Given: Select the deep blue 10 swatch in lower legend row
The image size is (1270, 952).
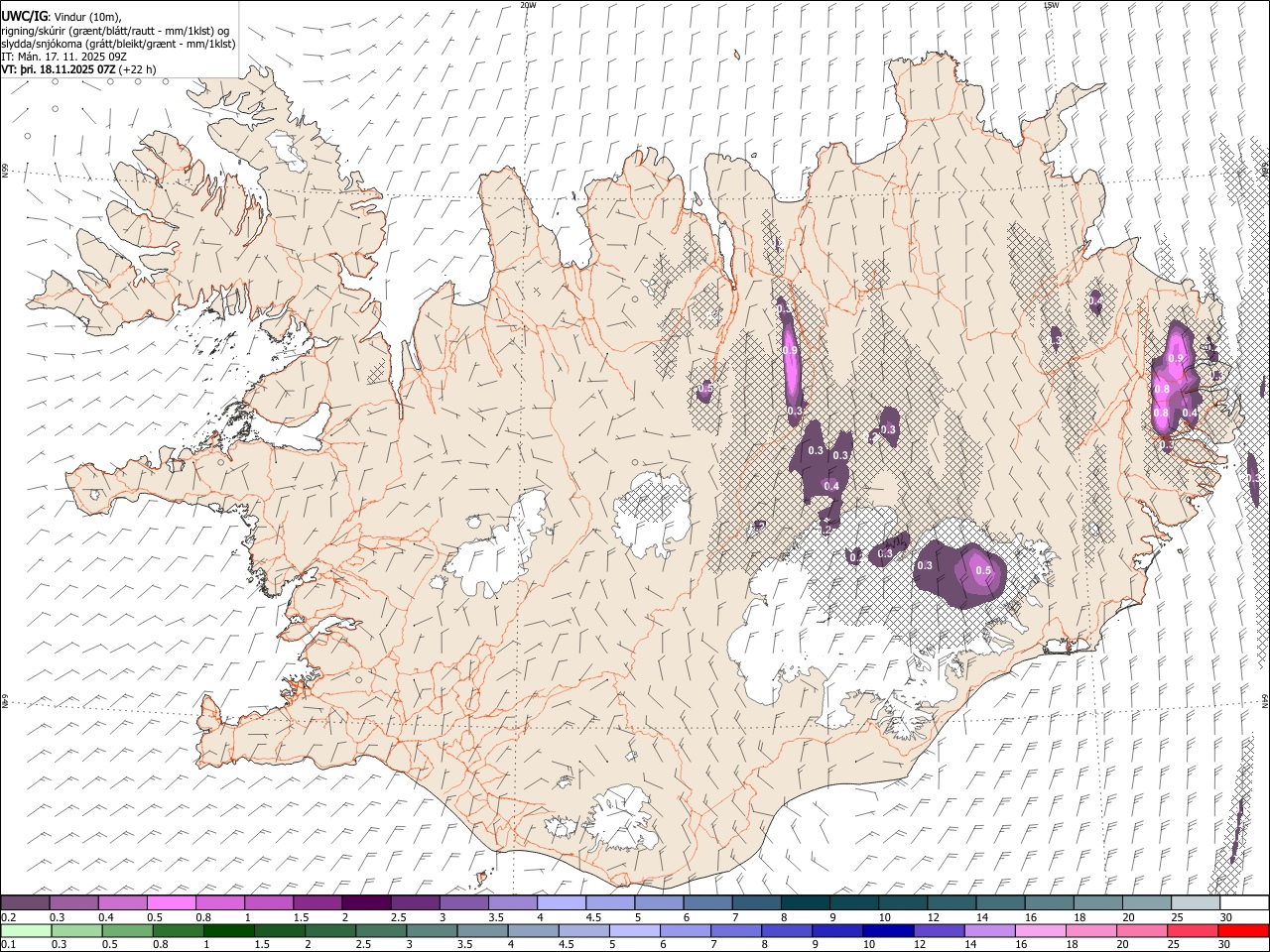Looking at the screenshot, I should (x=886, y=930).
